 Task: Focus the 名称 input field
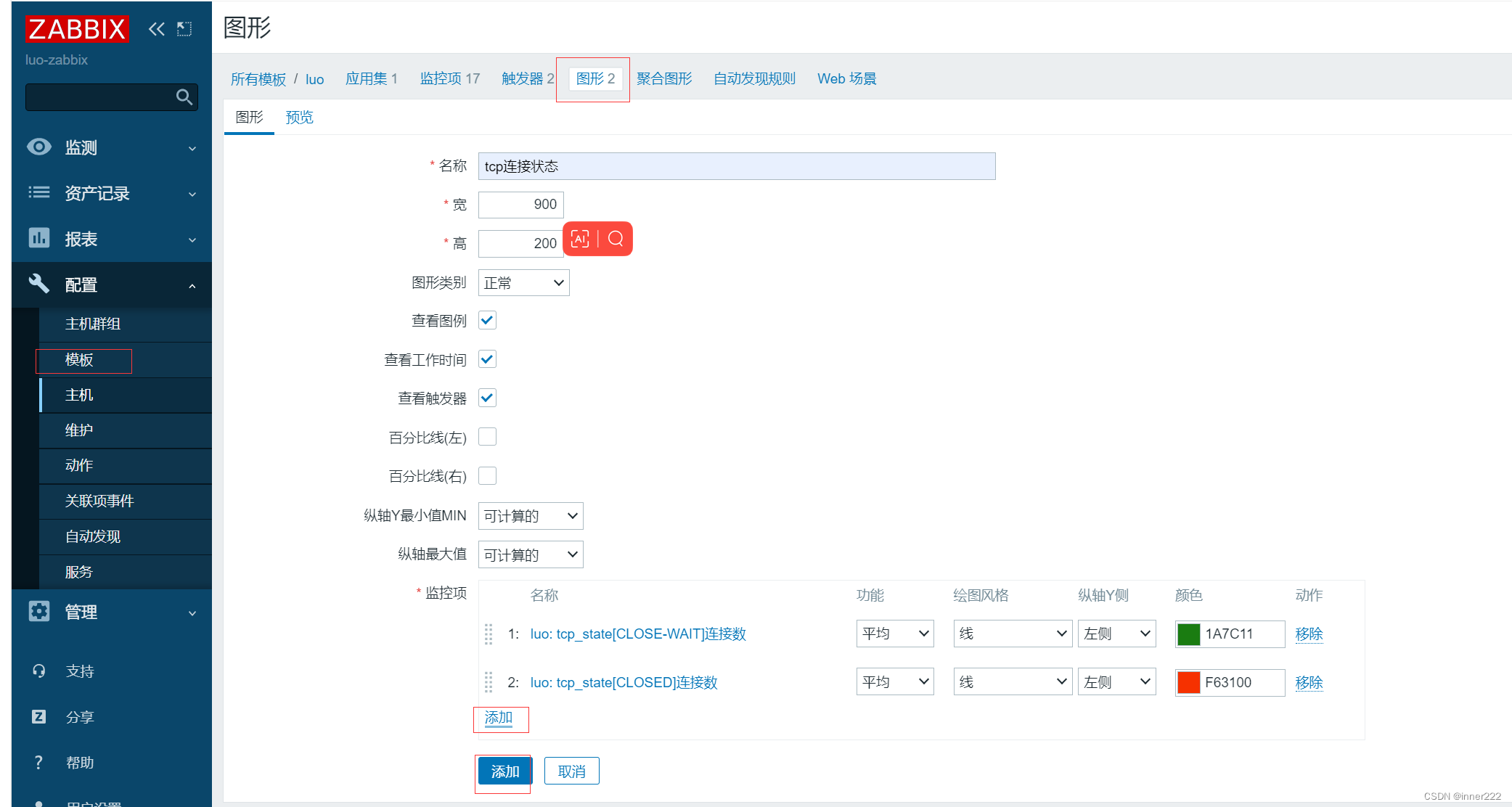pos(737,166)
